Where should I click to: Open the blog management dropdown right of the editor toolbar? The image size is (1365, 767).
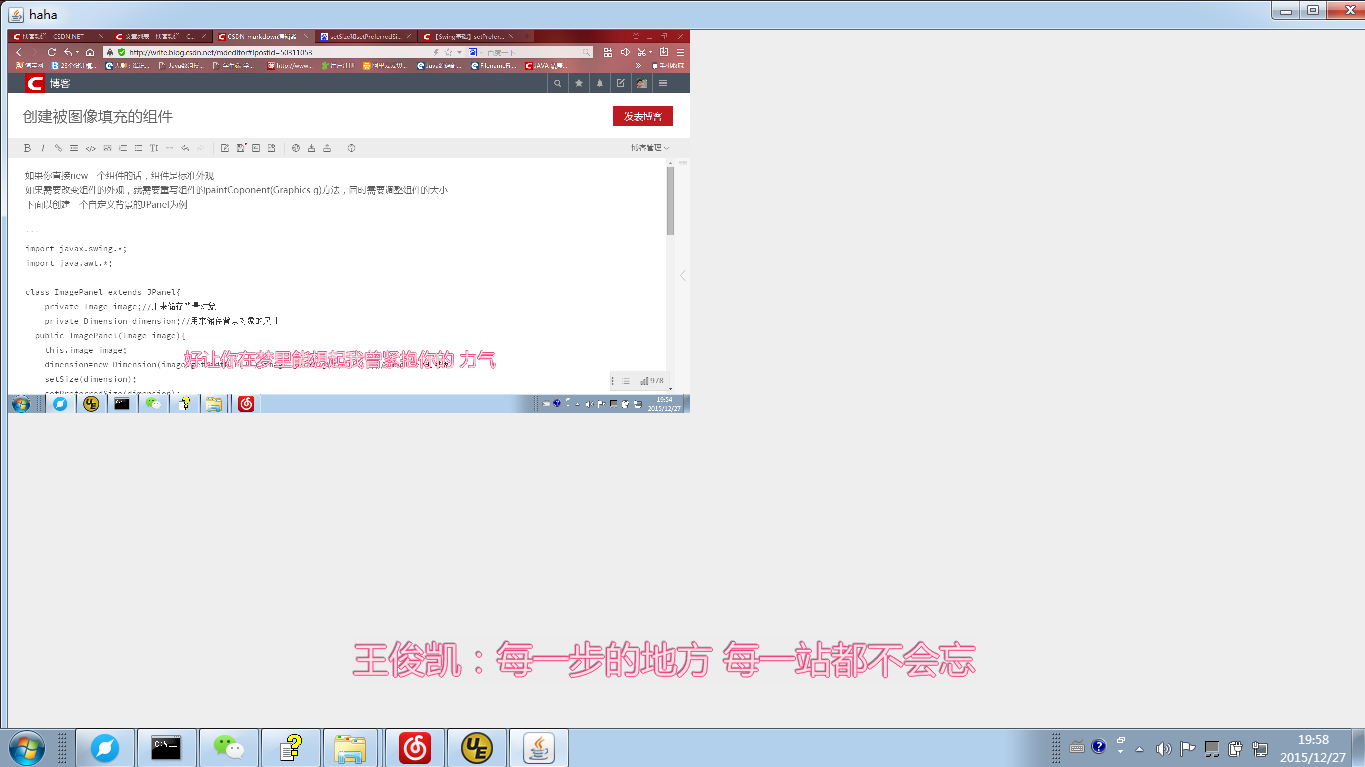pos(650,148)
